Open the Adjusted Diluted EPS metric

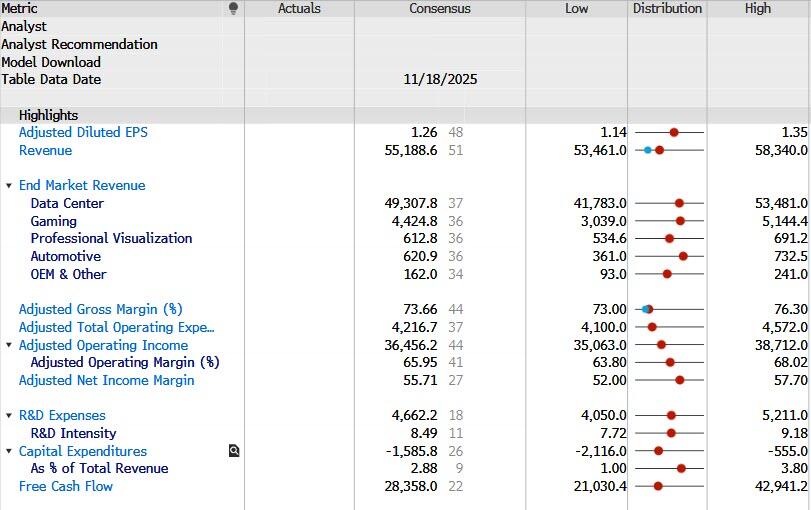pos(83,133)
